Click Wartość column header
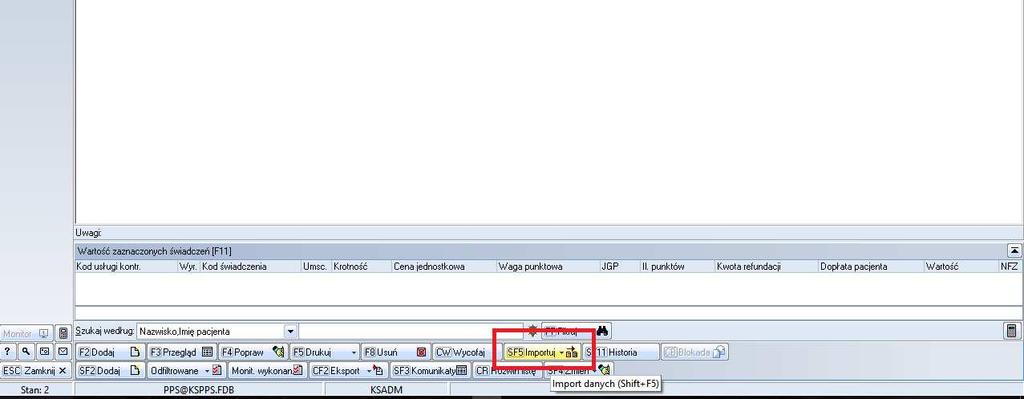1024x399 pixels. coord(961,266)
